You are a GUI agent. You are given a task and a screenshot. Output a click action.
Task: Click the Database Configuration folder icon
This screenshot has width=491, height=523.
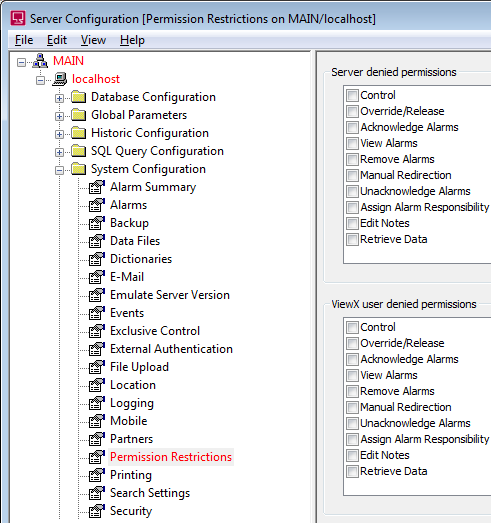point(79,97)
